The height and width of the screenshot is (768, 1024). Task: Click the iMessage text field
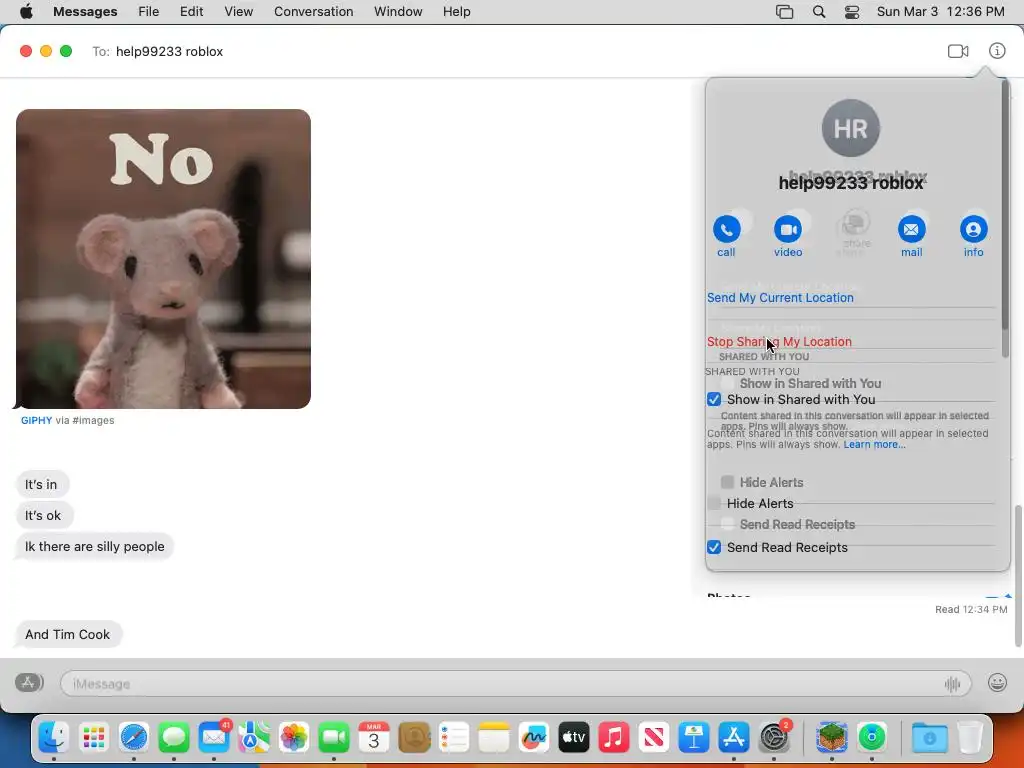pyautogui.click(x=515, y=684)
